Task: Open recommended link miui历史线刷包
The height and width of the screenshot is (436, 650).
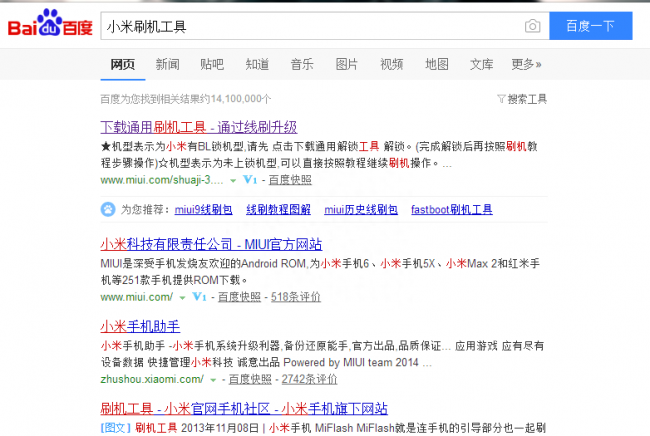Action: (361, 209)
